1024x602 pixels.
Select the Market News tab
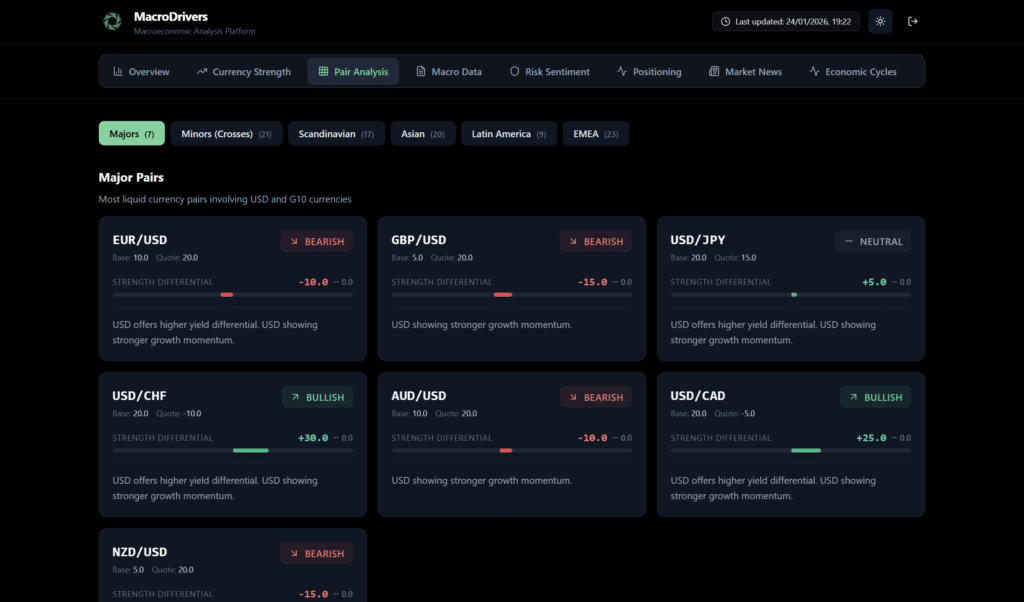pos(745,72)
